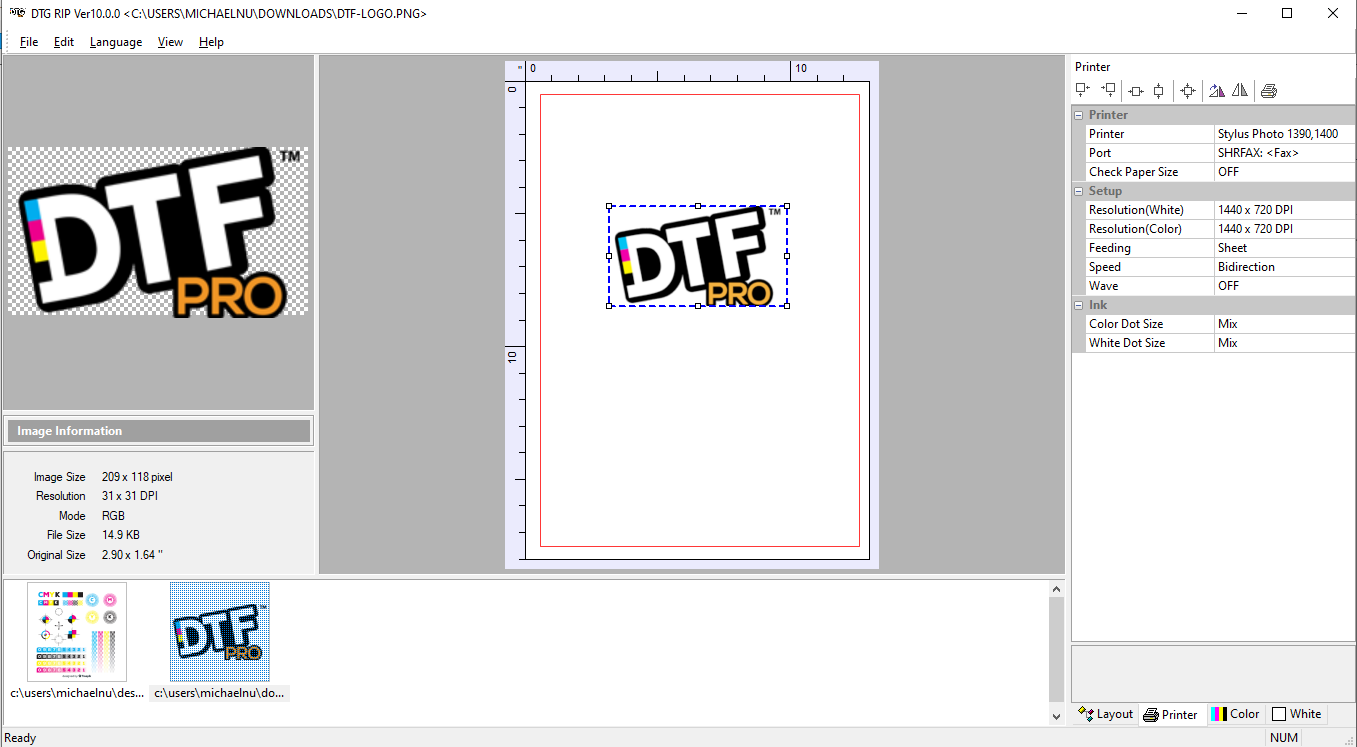Click the center vertically icon
This screenshot has width=1357, height=747.
point(1159,91)
